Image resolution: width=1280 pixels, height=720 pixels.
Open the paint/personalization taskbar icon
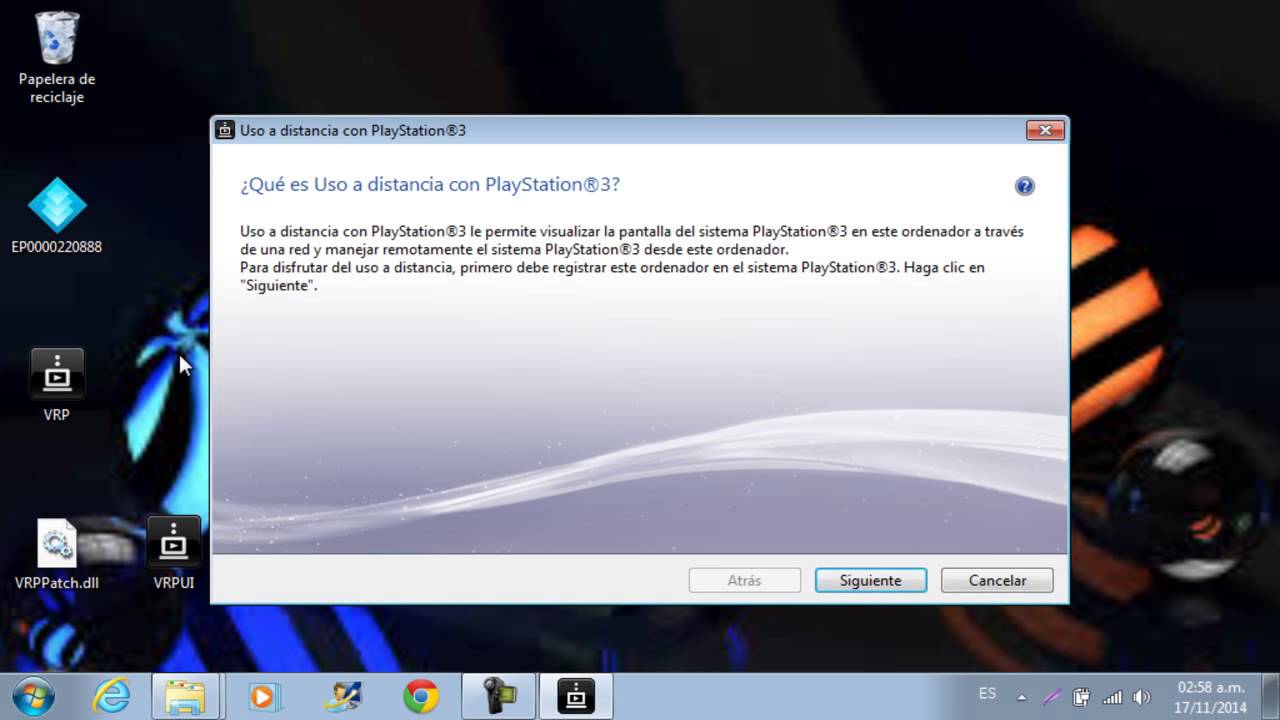coord(342,696)
